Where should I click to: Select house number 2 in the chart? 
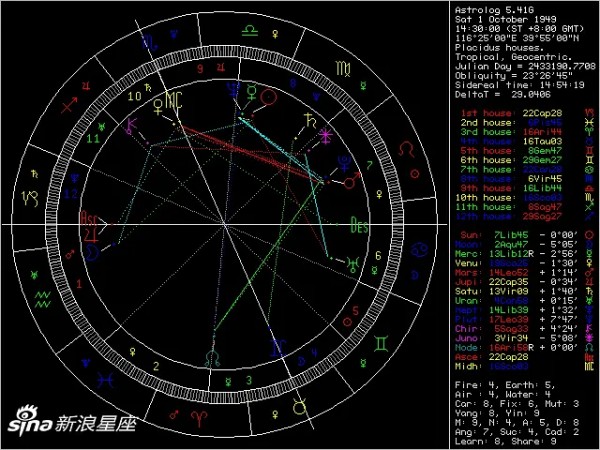(156, 366)
